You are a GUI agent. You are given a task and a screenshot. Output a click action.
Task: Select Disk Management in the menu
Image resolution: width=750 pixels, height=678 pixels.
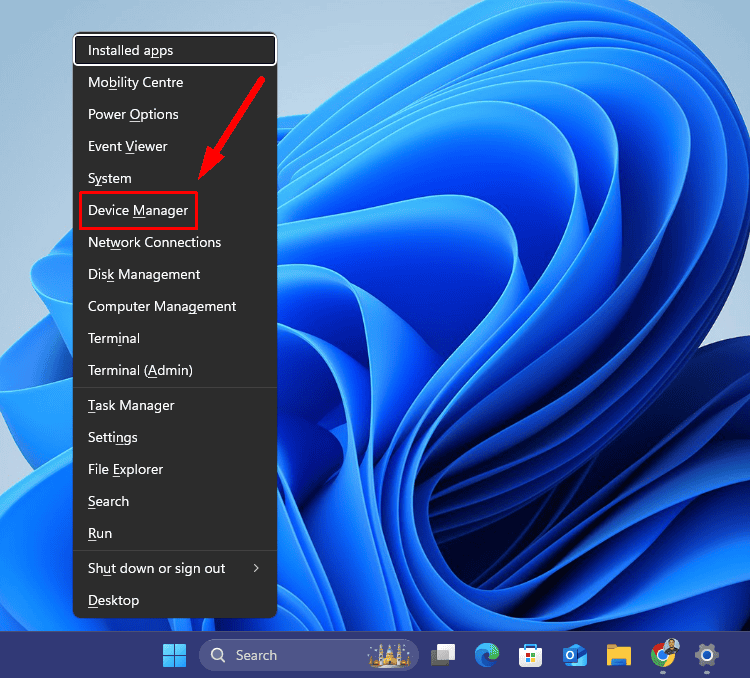point(144,274)
